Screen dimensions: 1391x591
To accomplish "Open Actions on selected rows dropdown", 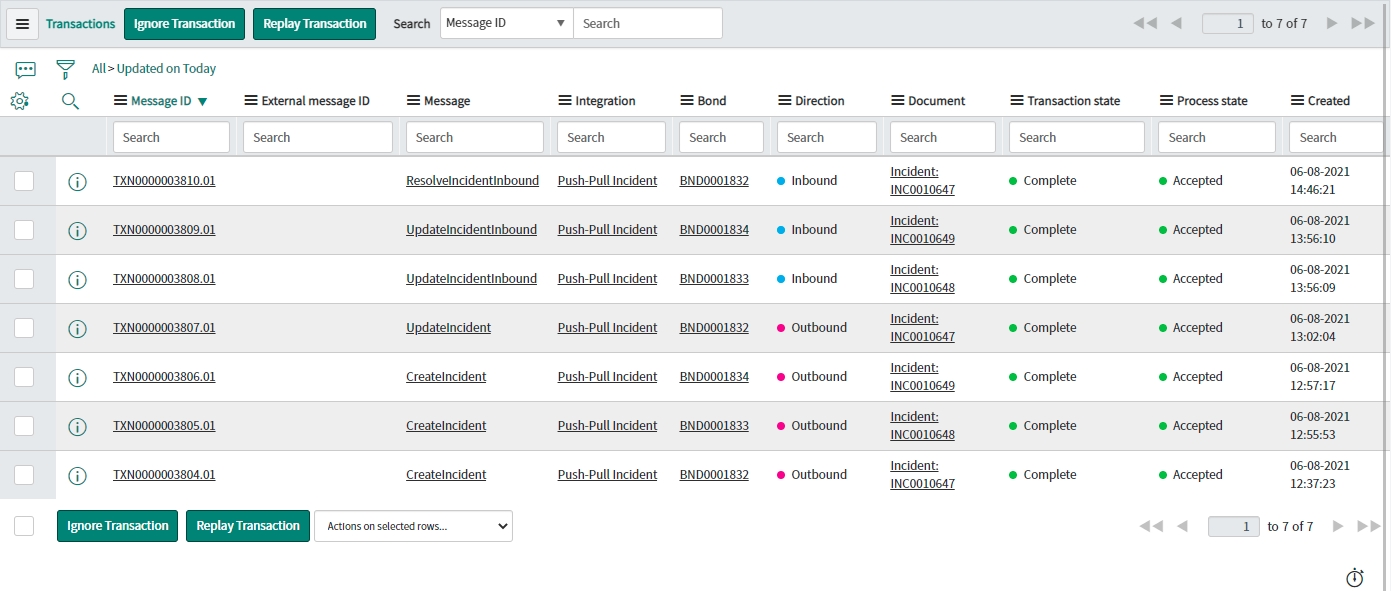I will tap(413, 526).
